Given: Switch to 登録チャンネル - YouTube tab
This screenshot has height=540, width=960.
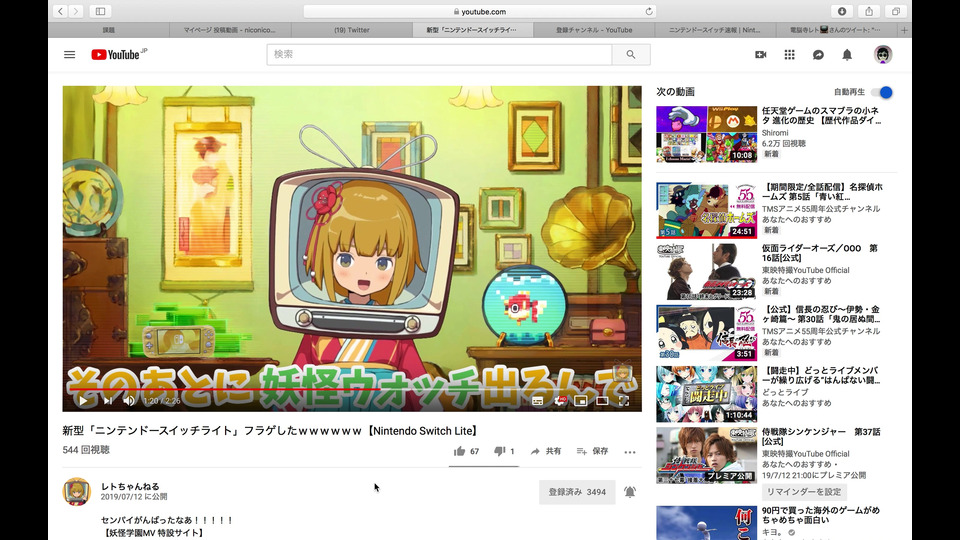Looking at the screenshot, I should 594,30.
